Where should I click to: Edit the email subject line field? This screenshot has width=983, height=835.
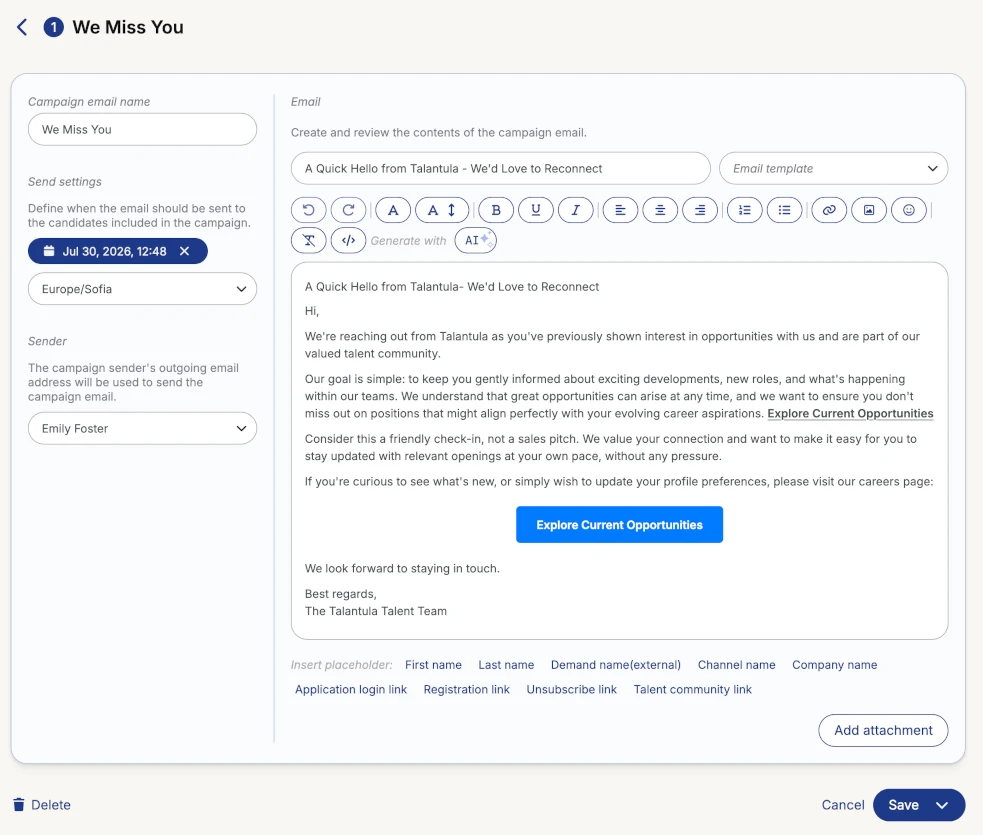(x=500, y=169)
